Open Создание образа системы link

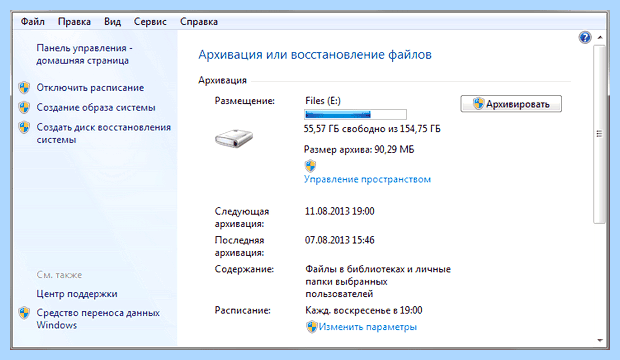point(96,107)
